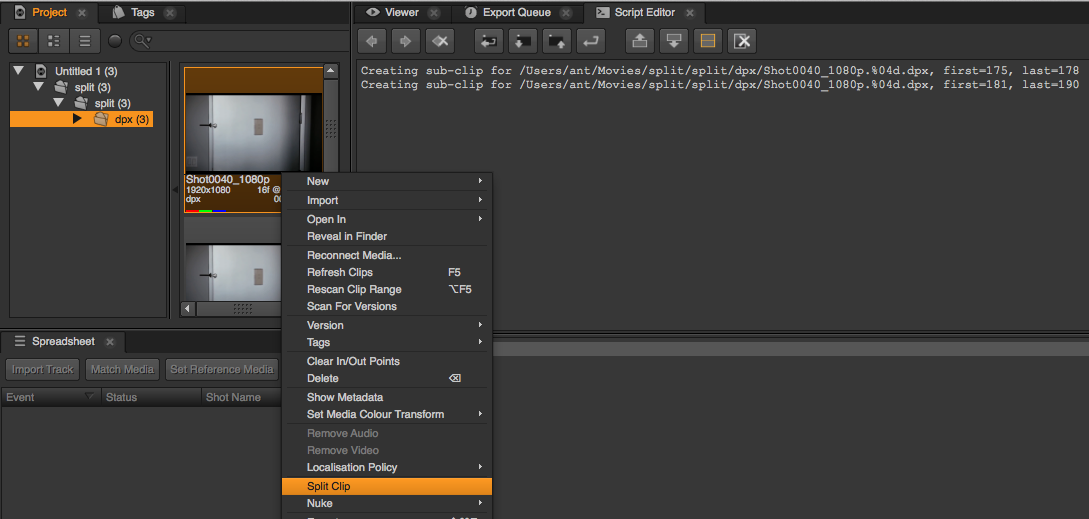Screen dimensions: 1089x519
Task: Click the Load Script icon
Action: (523, 41)
